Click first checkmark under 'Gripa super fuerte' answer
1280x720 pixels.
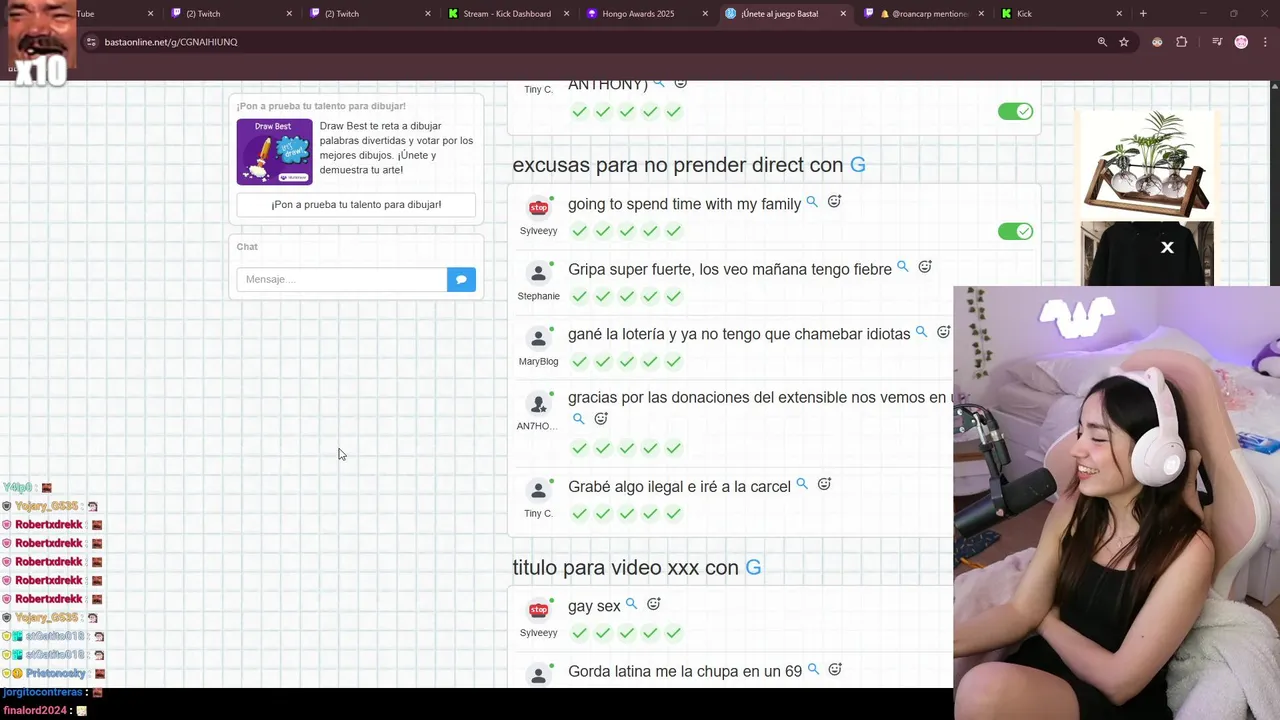pyautogui.click(x=579, y=296)
